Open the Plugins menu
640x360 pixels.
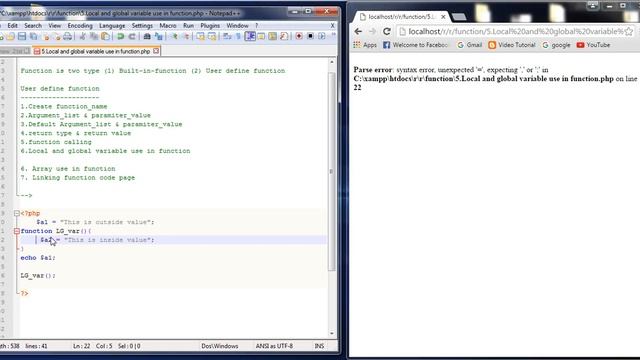210,25
